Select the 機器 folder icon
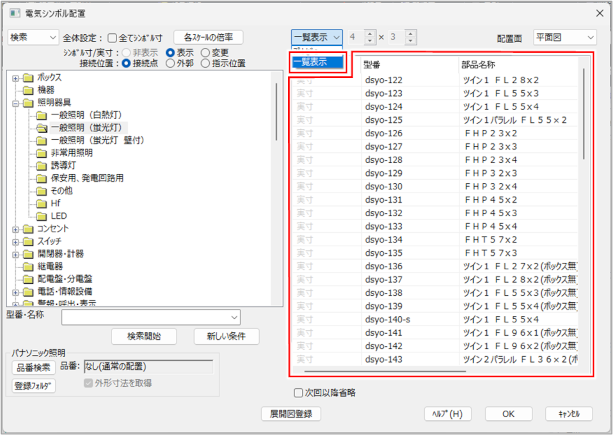613x435 pixels. [28, 90]
